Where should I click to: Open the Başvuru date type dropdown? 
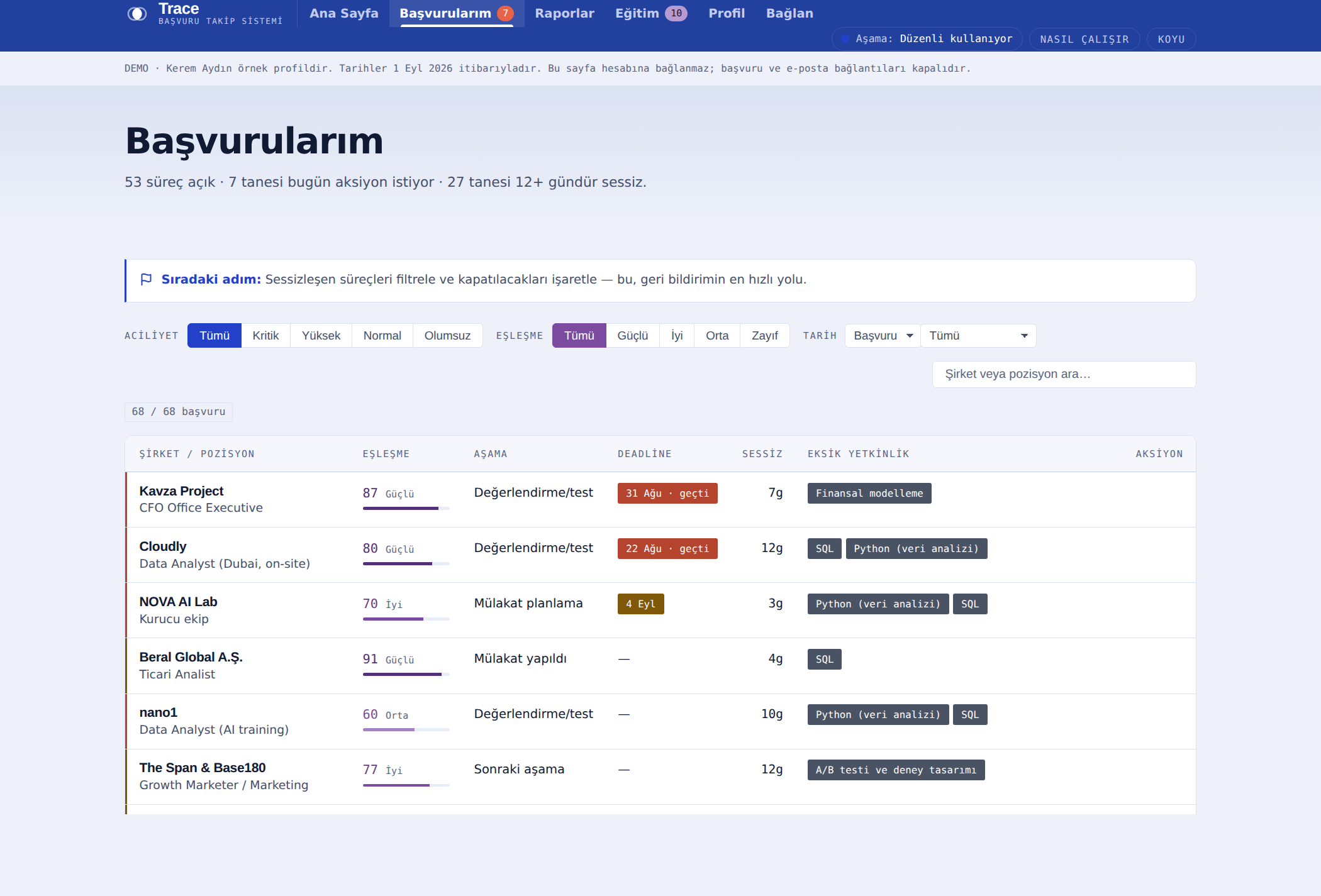pos(883,336)
